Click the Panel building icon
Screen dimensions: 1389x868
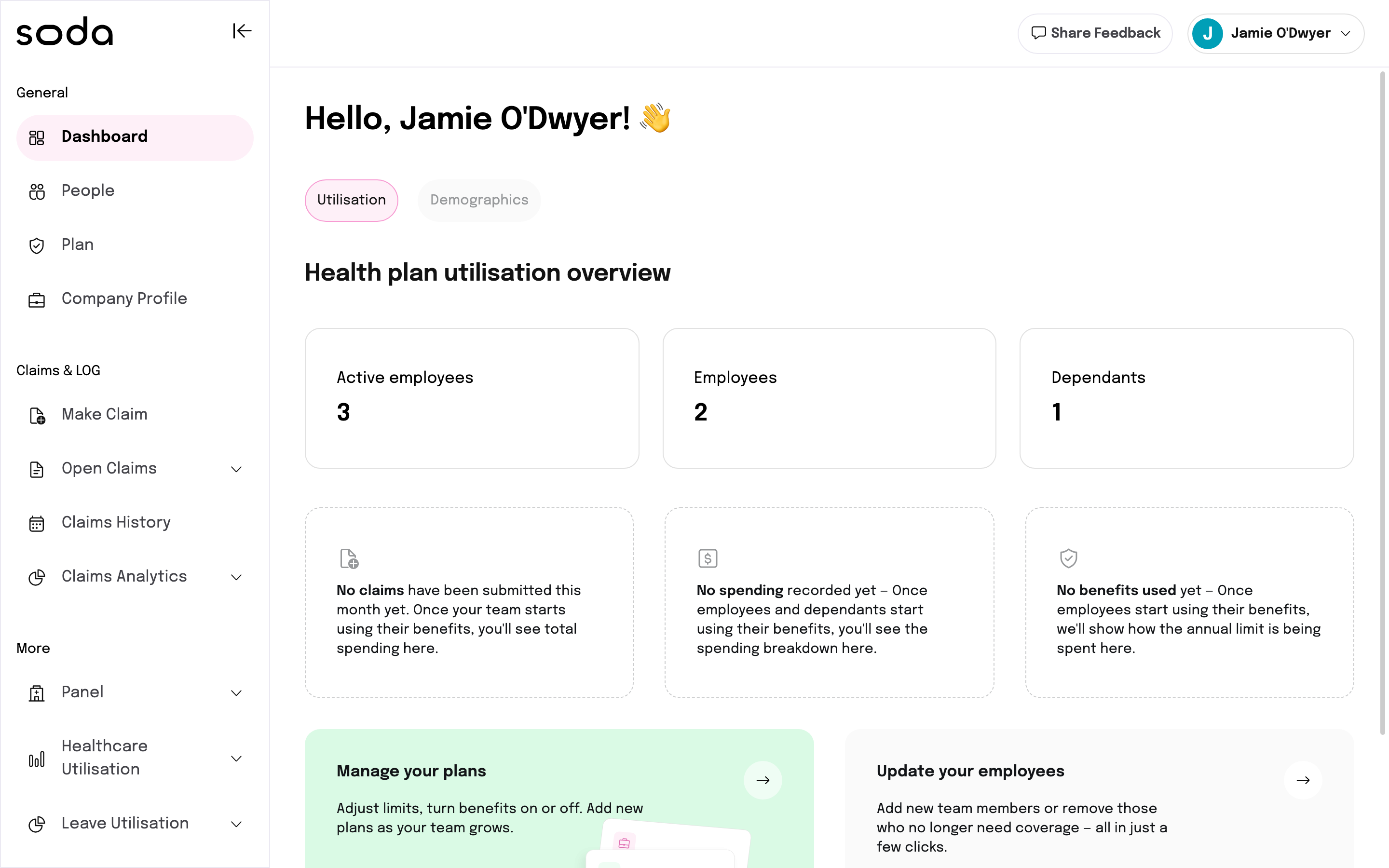[x=37, y=693]
